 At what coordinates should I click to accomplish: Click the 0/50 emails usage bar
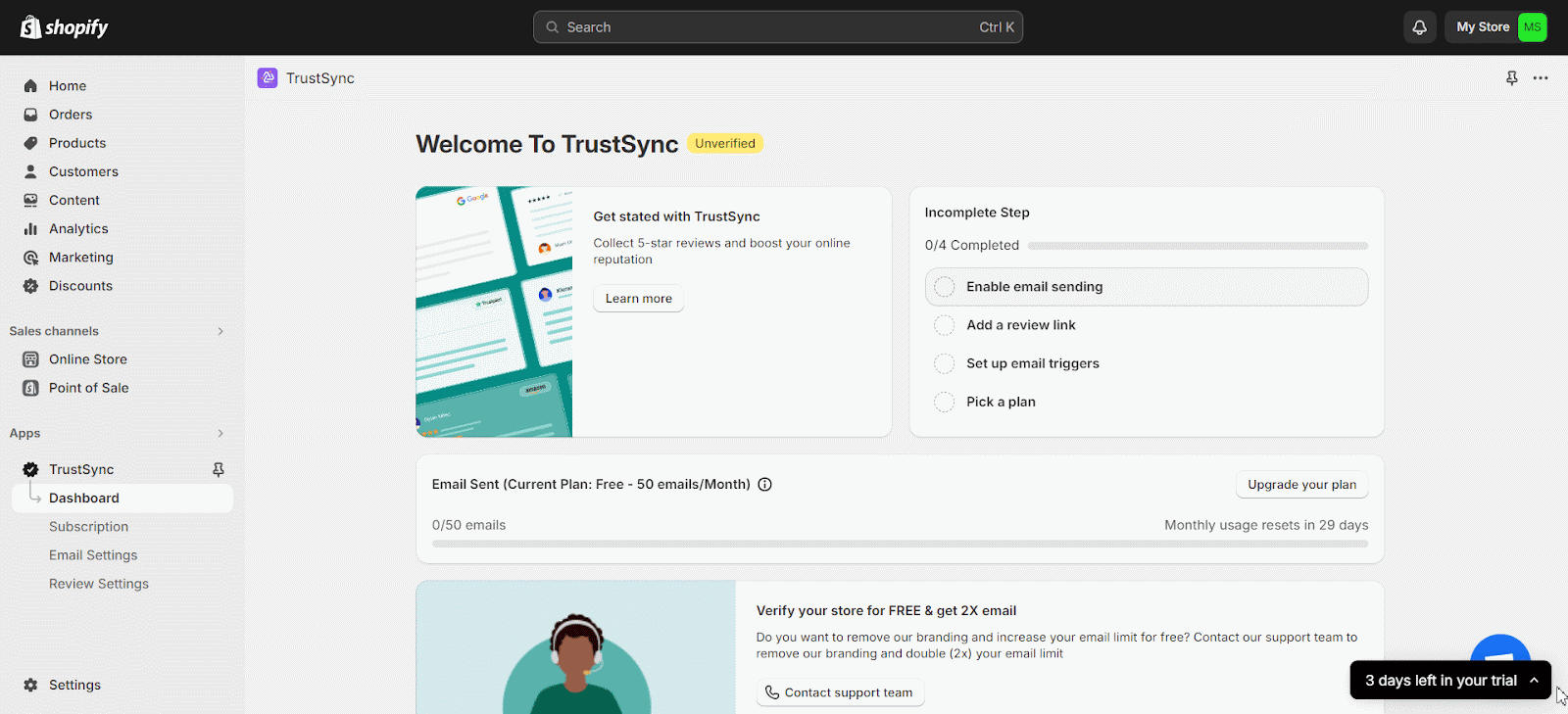(900, 544)
